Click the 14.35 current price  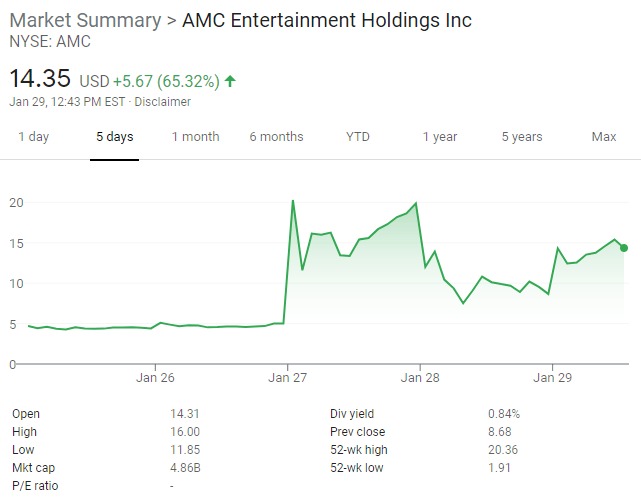[x=42, y=78]
